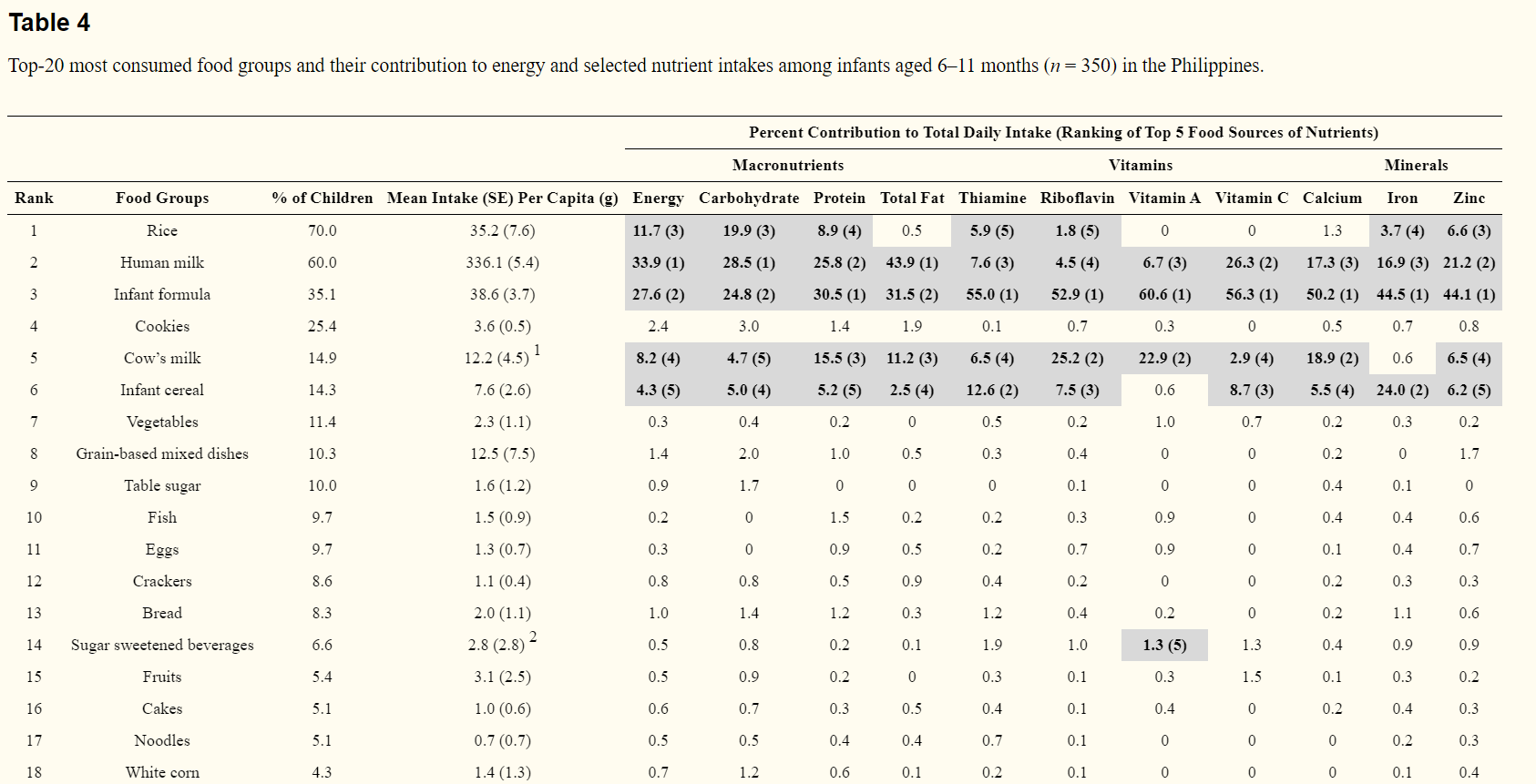Click the 'Table sugar' food group cell
The width and height of the screenshot is (1536, 784).
pos(162,486)
